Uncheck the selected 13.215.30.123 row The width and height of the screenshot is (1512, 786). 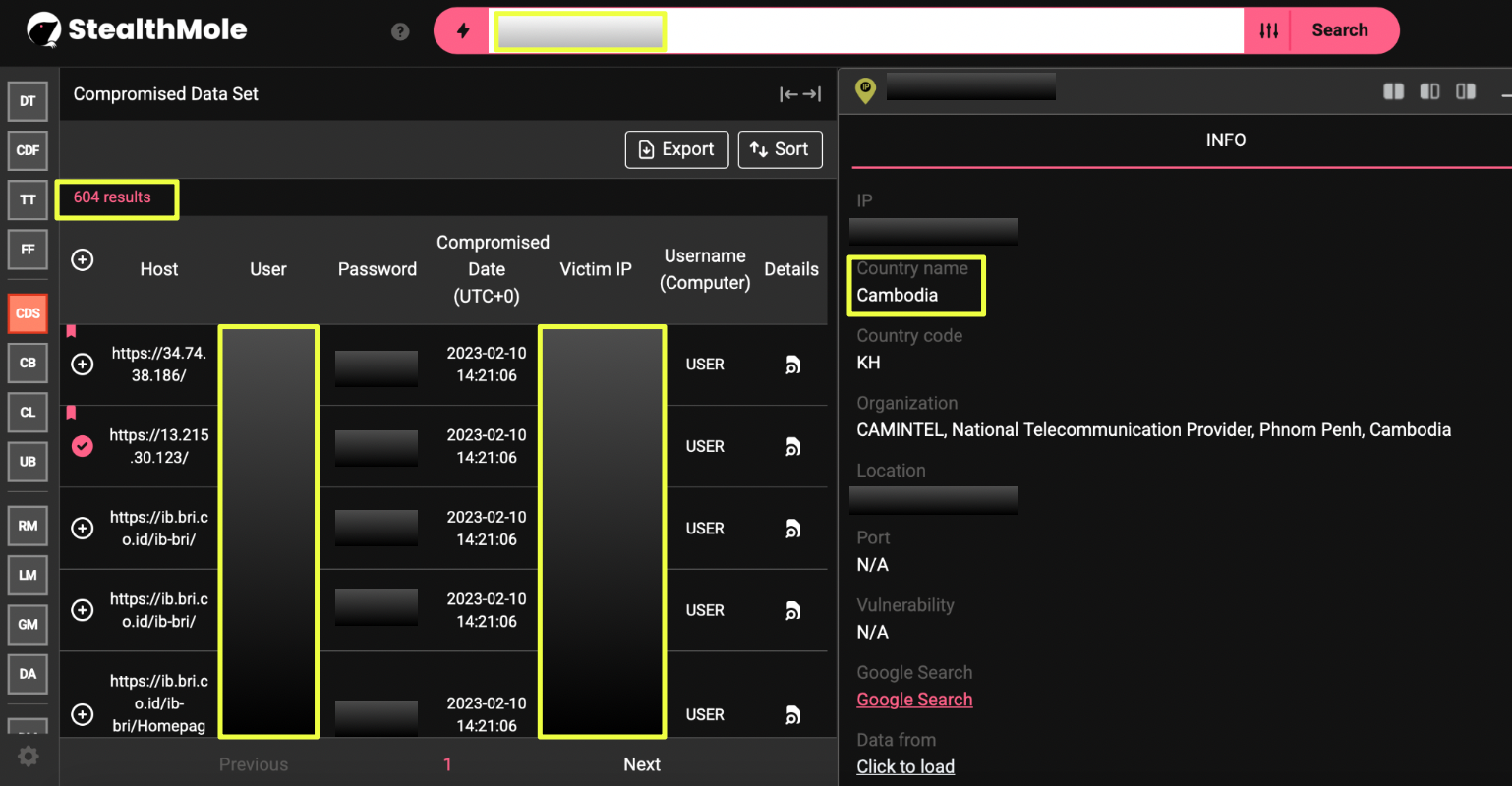tap(83, 446)
